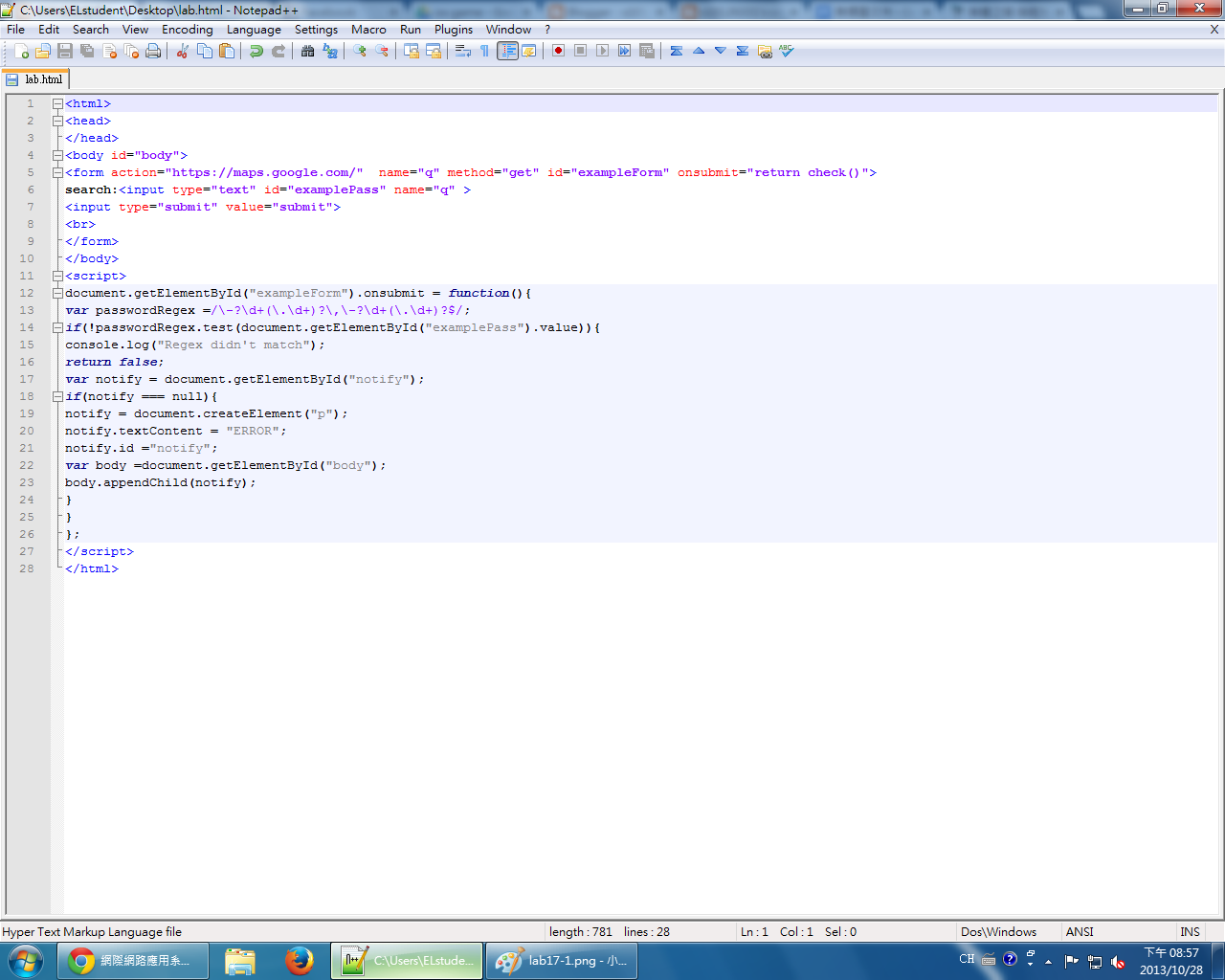This screenshot has width=1225, height=980.
Task: Open Windows Explorer from taskbar
Action: pos(240,961)
